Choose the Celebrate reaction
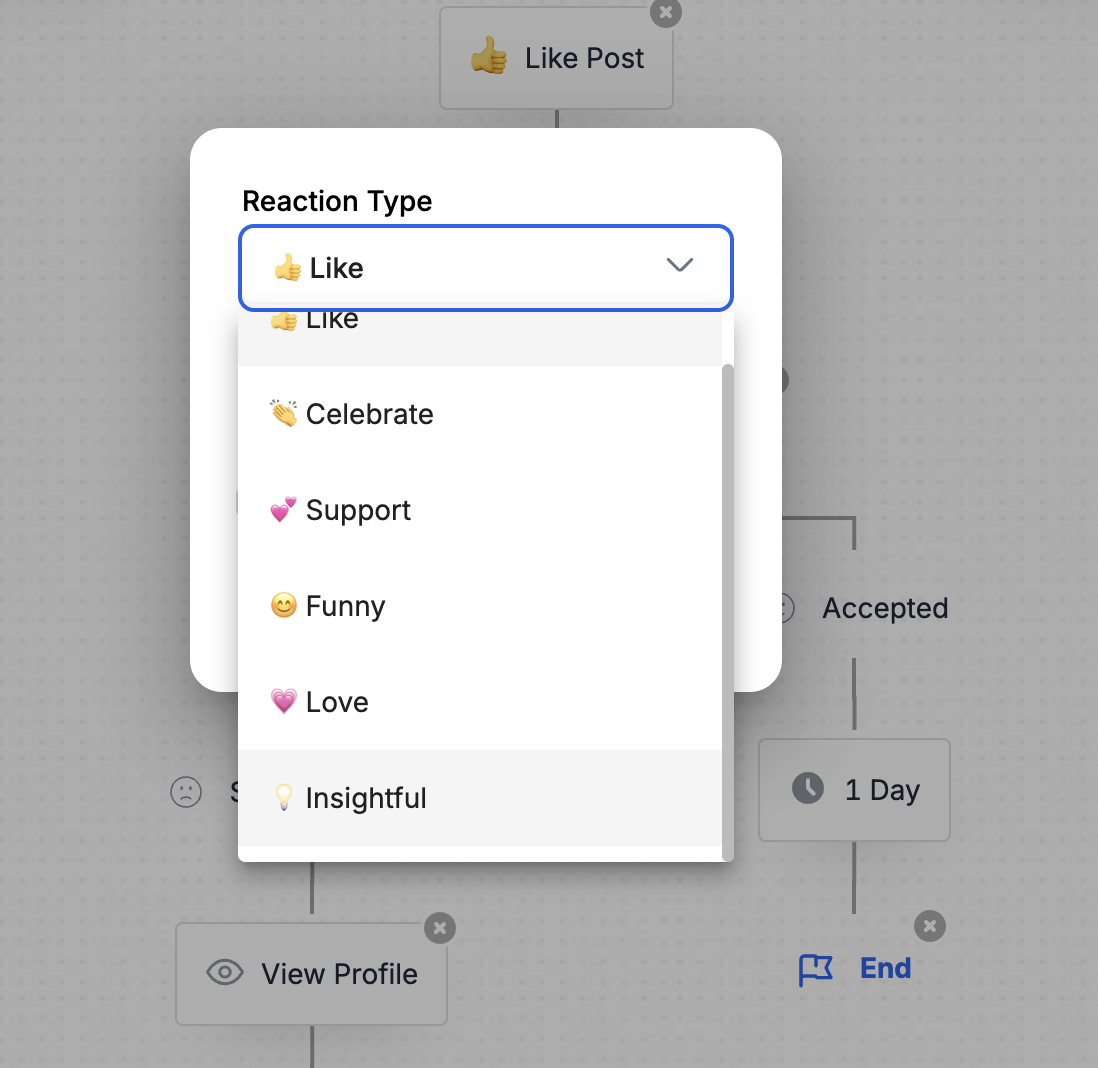 370,414
